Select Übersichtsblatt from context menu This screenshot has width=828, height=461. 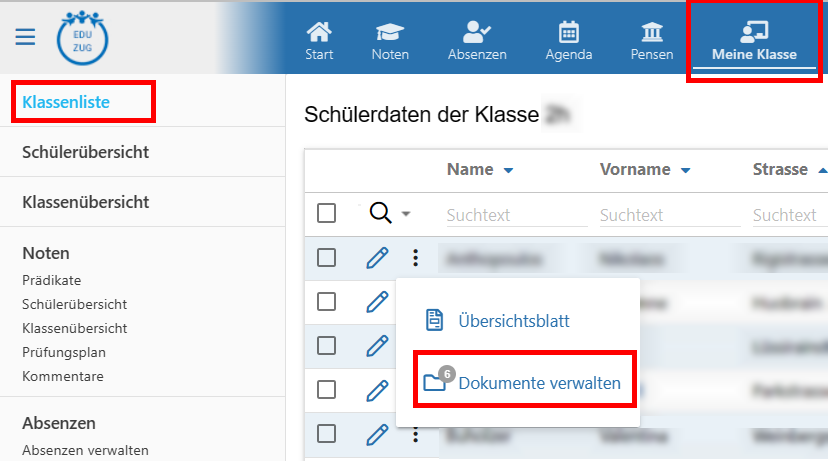point(513,321)
